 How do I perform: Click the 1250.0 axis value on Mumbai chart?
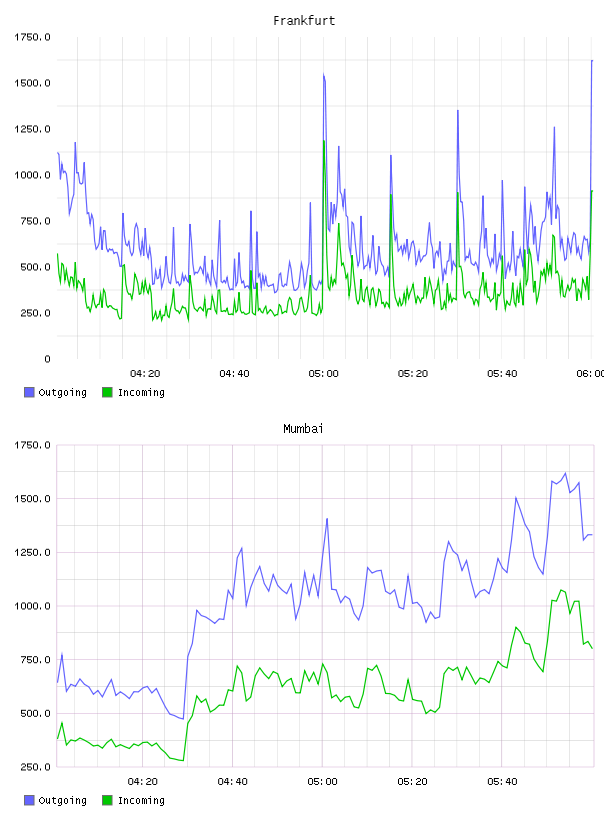[32, 553]
